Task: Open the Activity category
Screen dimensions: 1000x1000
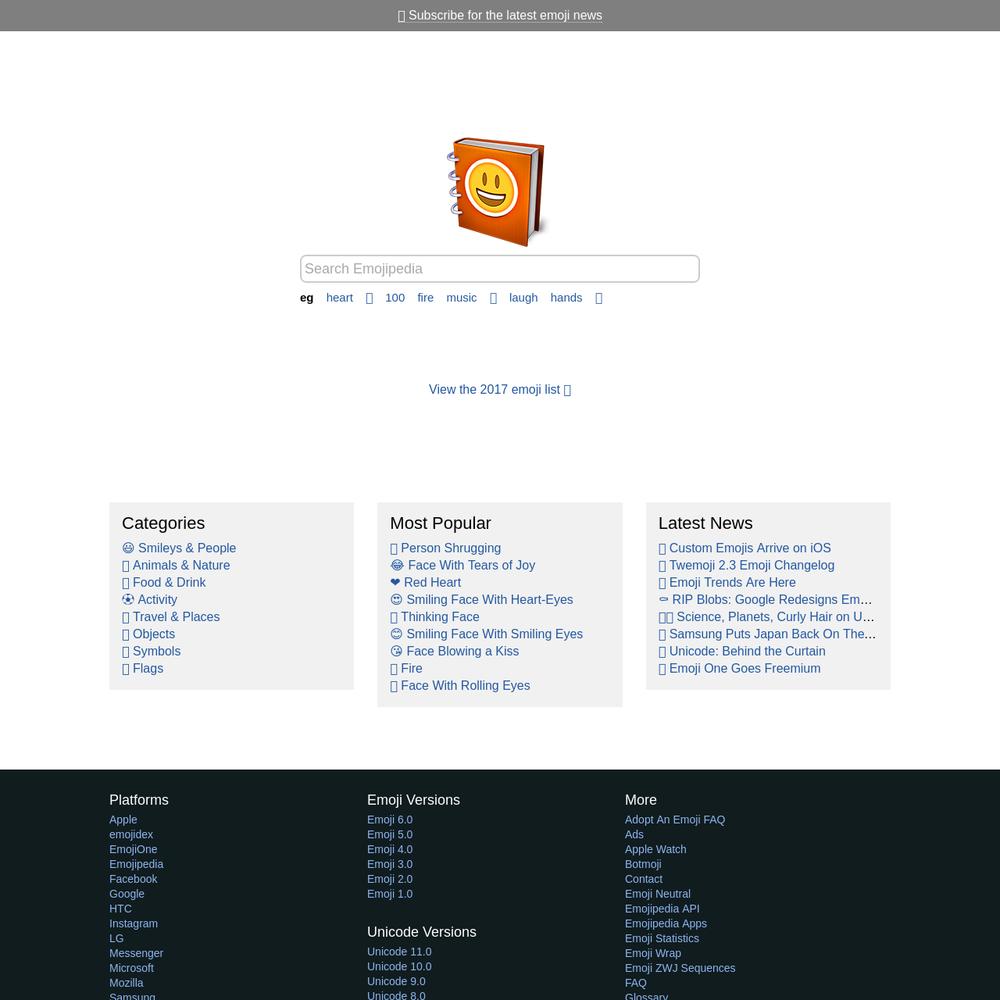Action: (x=150, y=599)
